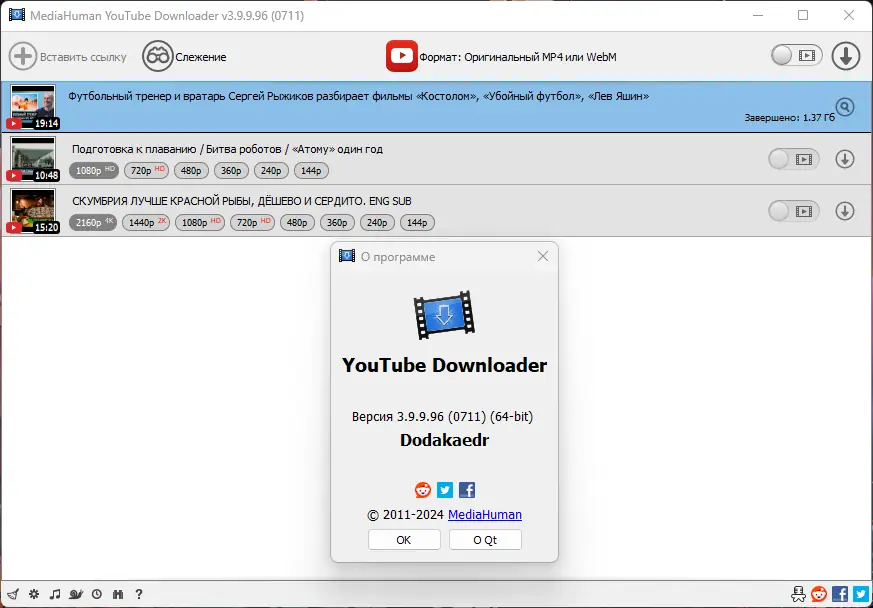Viewport: 873px width, 608px height.
Task: Select 1080p quality for СКУМБРИЯ video
Action: (200, 223)
